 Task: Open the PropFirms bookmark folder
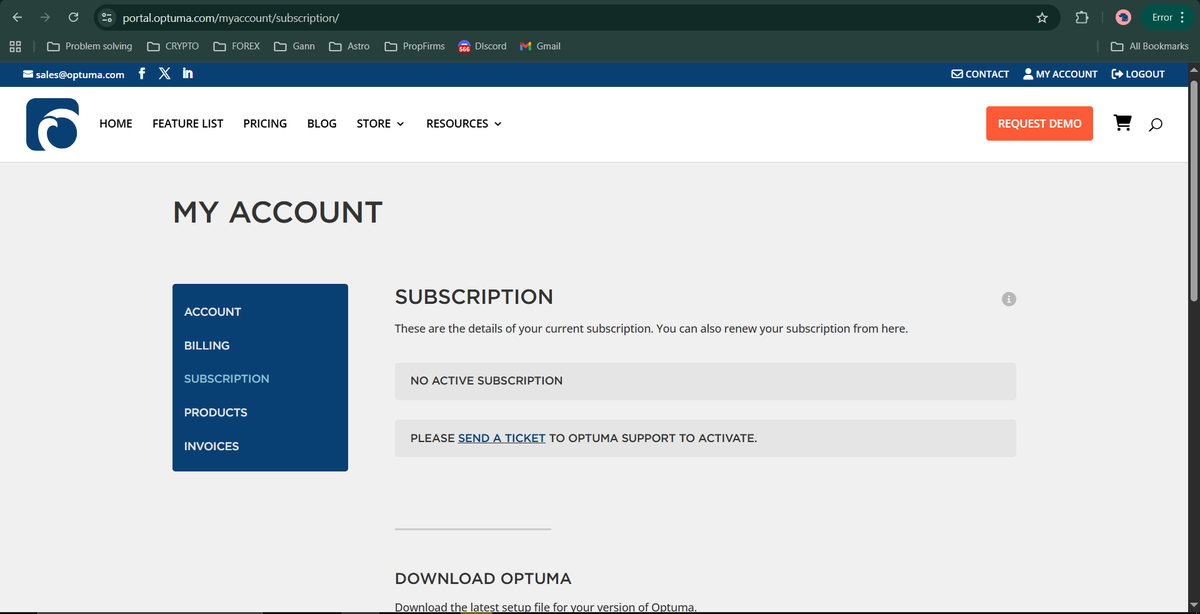415,46
